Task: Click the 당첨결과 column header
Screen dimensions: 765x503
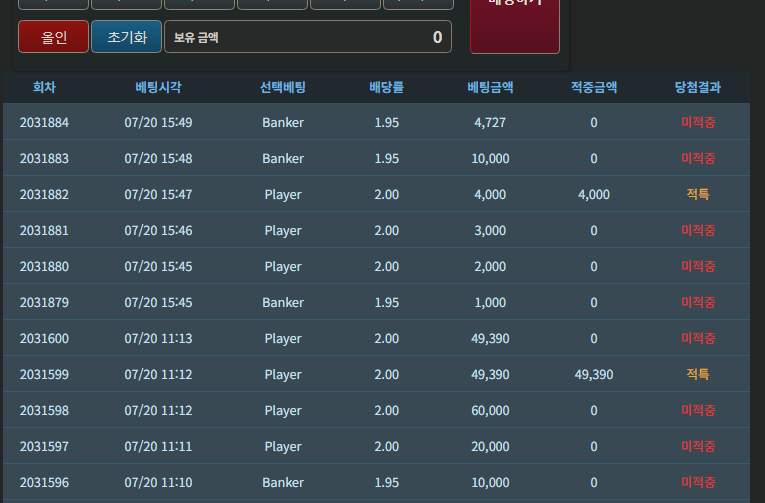Action: click(x=698, y=87)
